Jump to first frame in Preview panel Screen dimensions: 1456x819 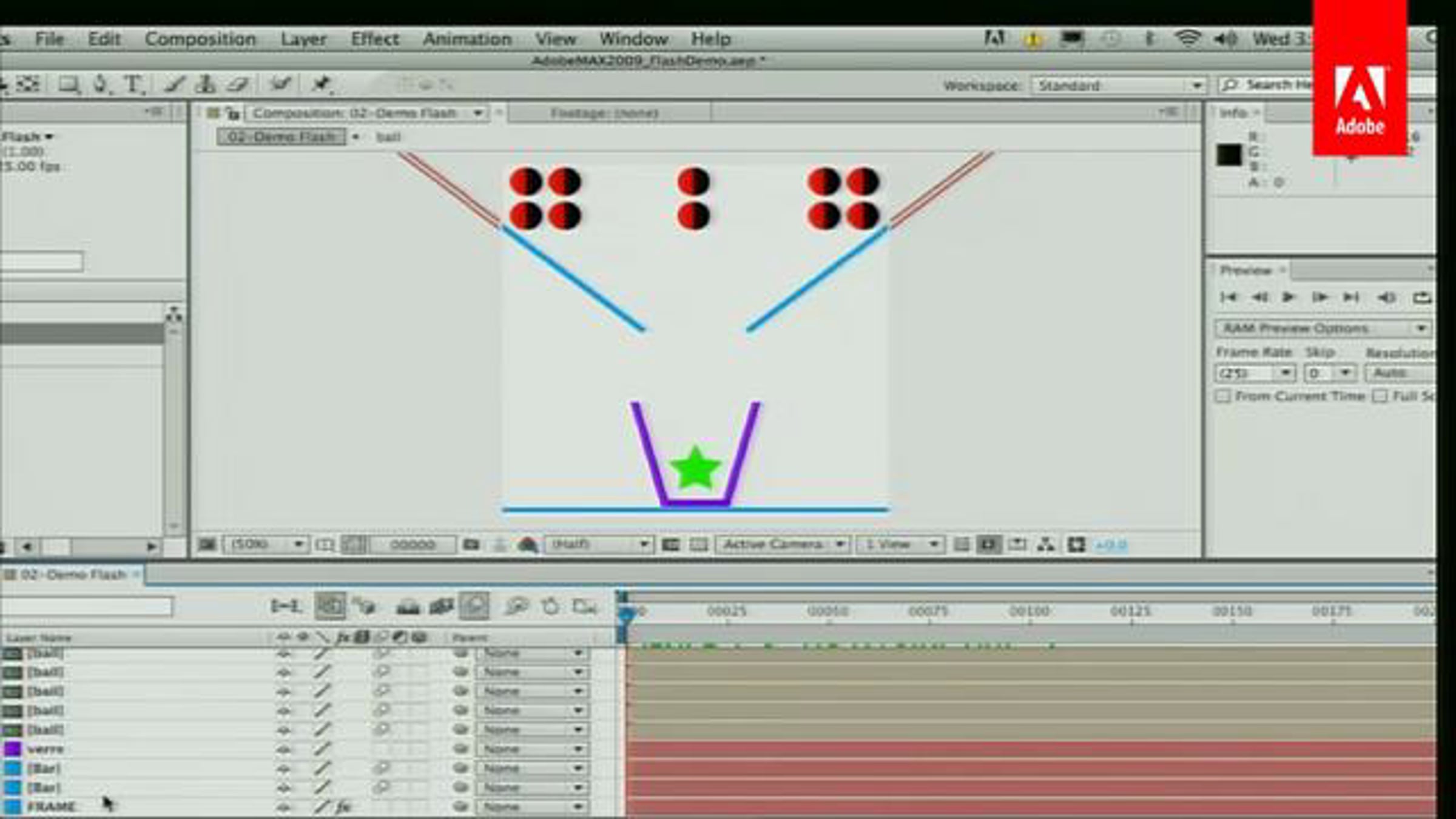(x=1228, y=297)
